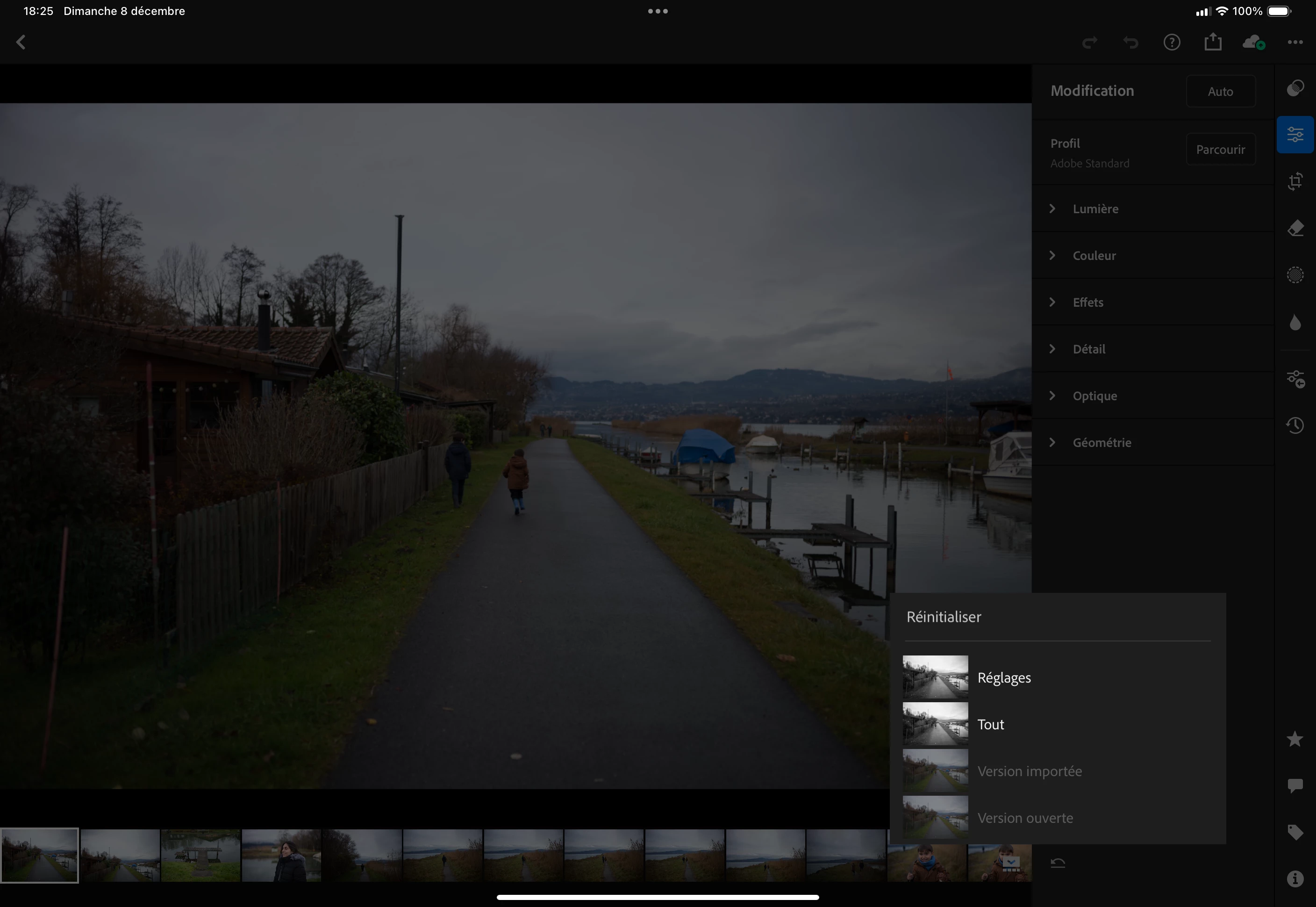Go back with the top-left arrow
1316x907 pixels.
pyautogui.click(x=21, y=43)
